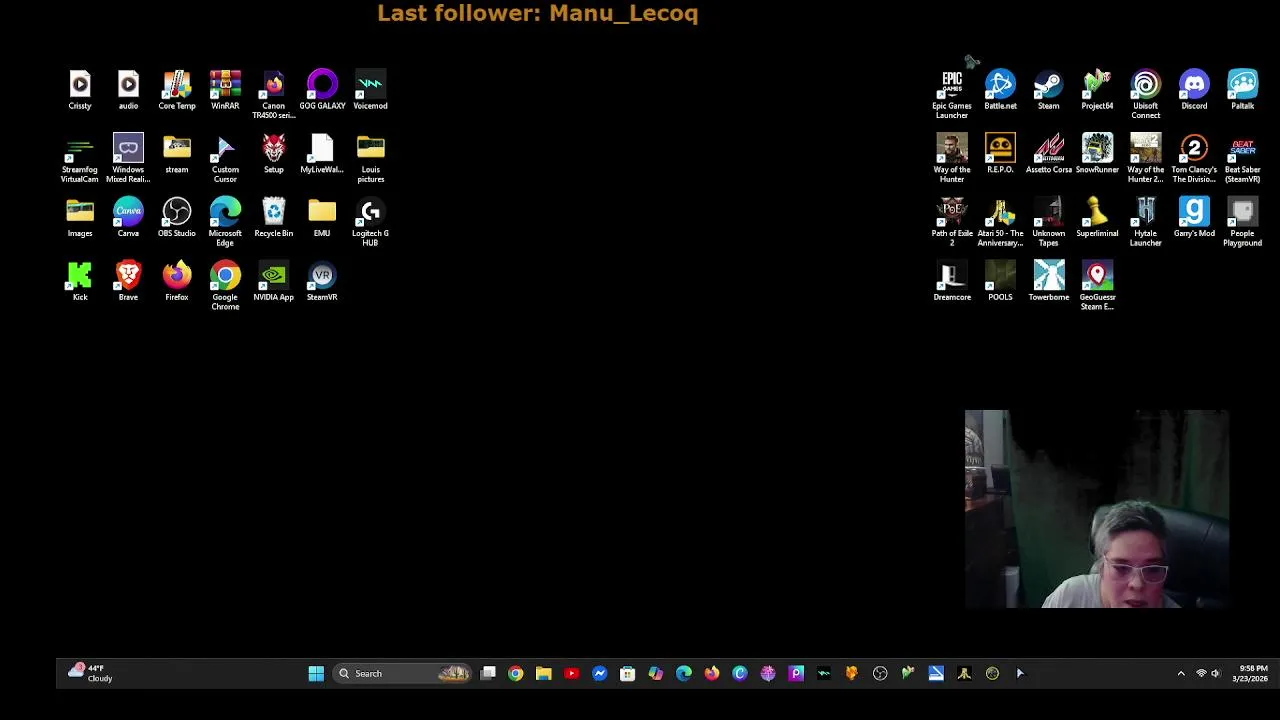
Task: Launch Towerborne from the desktop
Action: (1048, 282)
